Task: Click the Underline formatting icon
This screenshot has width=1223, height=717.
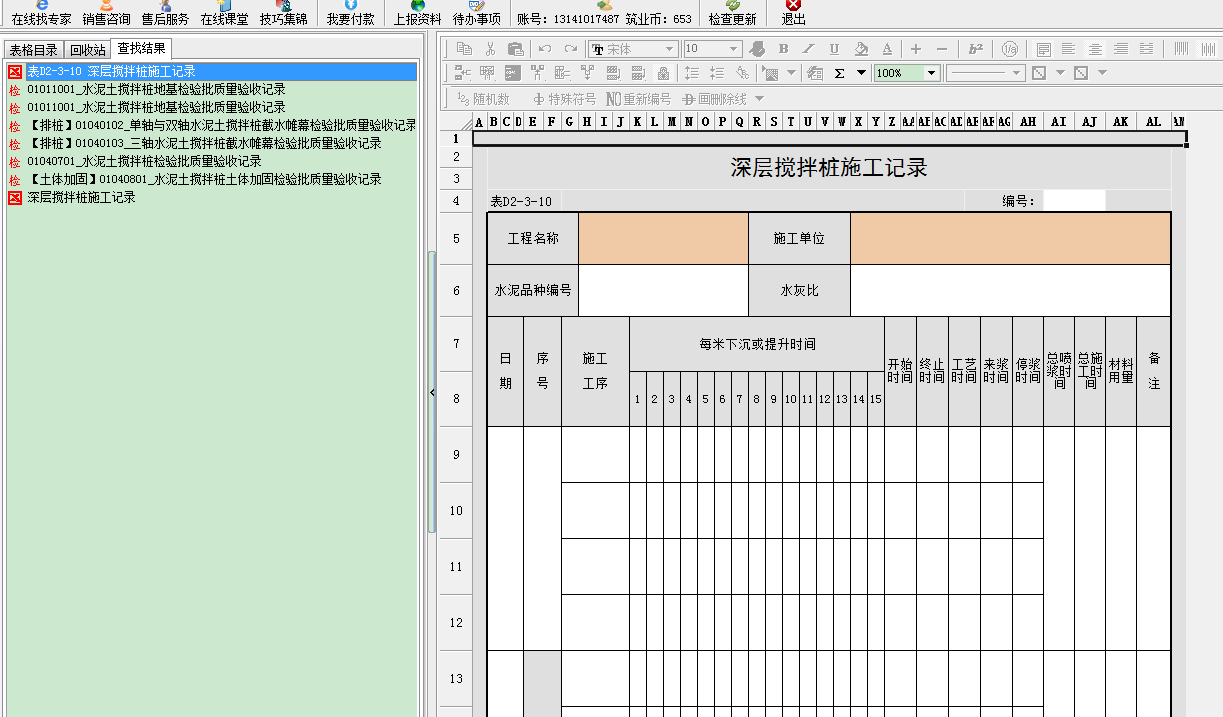Action: click(x=834, y=49)
